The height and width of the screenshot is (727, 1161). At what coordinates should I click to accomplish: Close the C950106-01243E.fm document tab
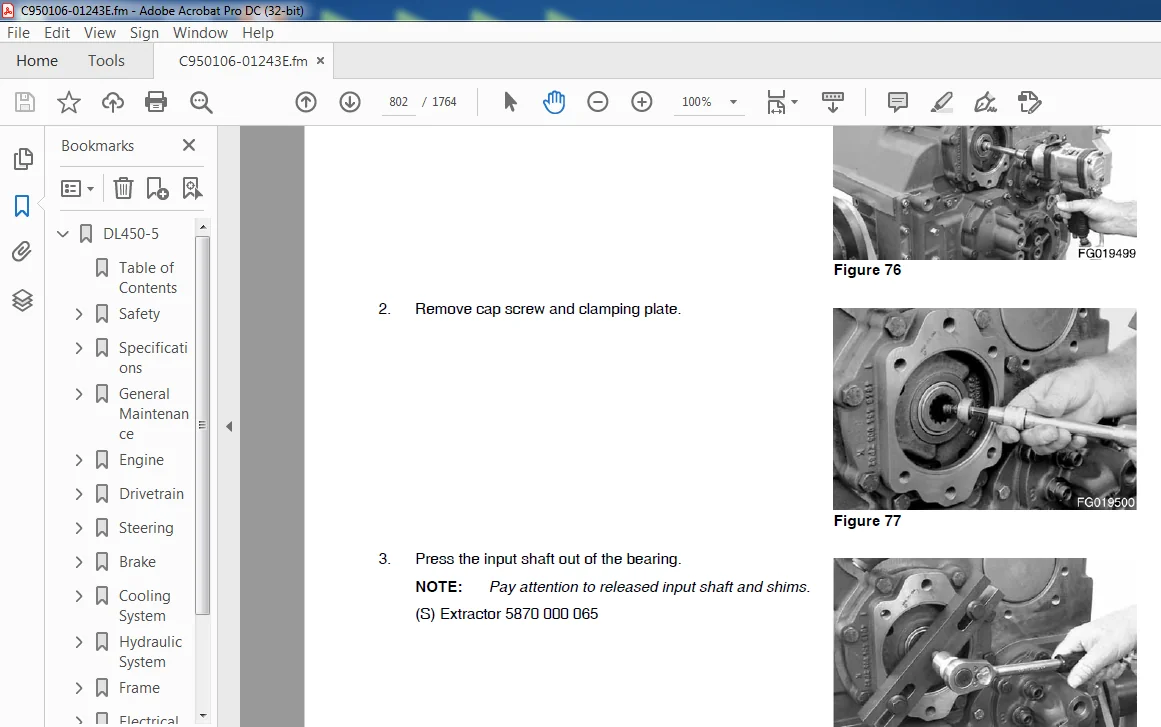321,61
